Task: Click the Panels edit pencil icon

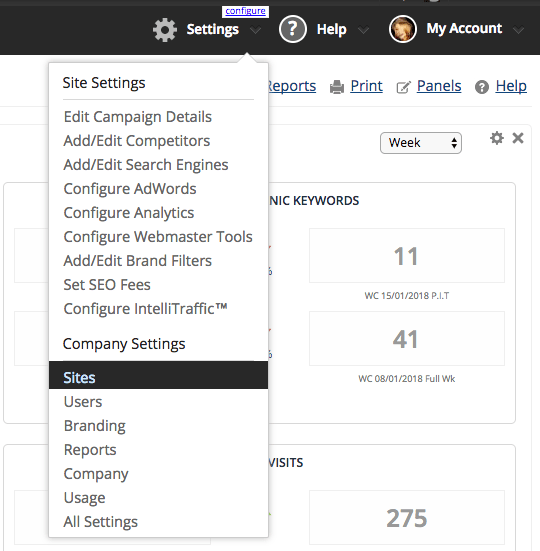Action: (x=403, y=87)
